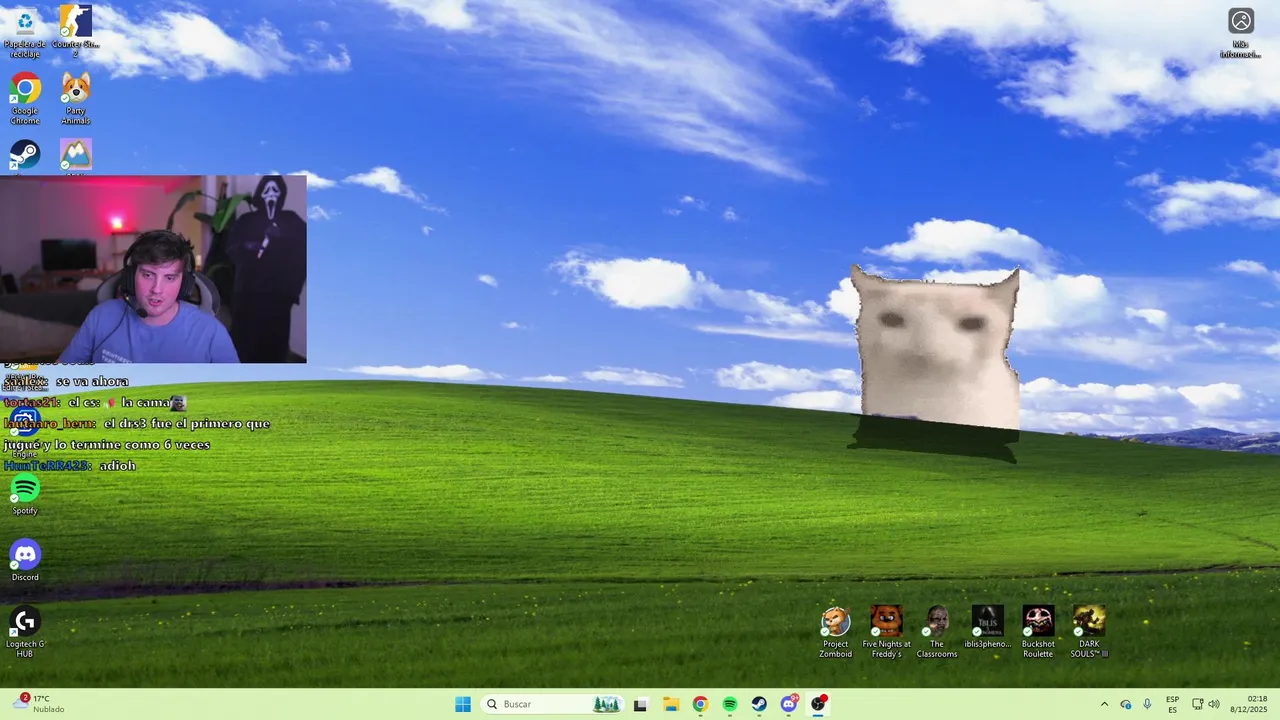Switch to OBS Studio on the taskbar
The height and width of the screenshot is (720, 1280).
819,704
